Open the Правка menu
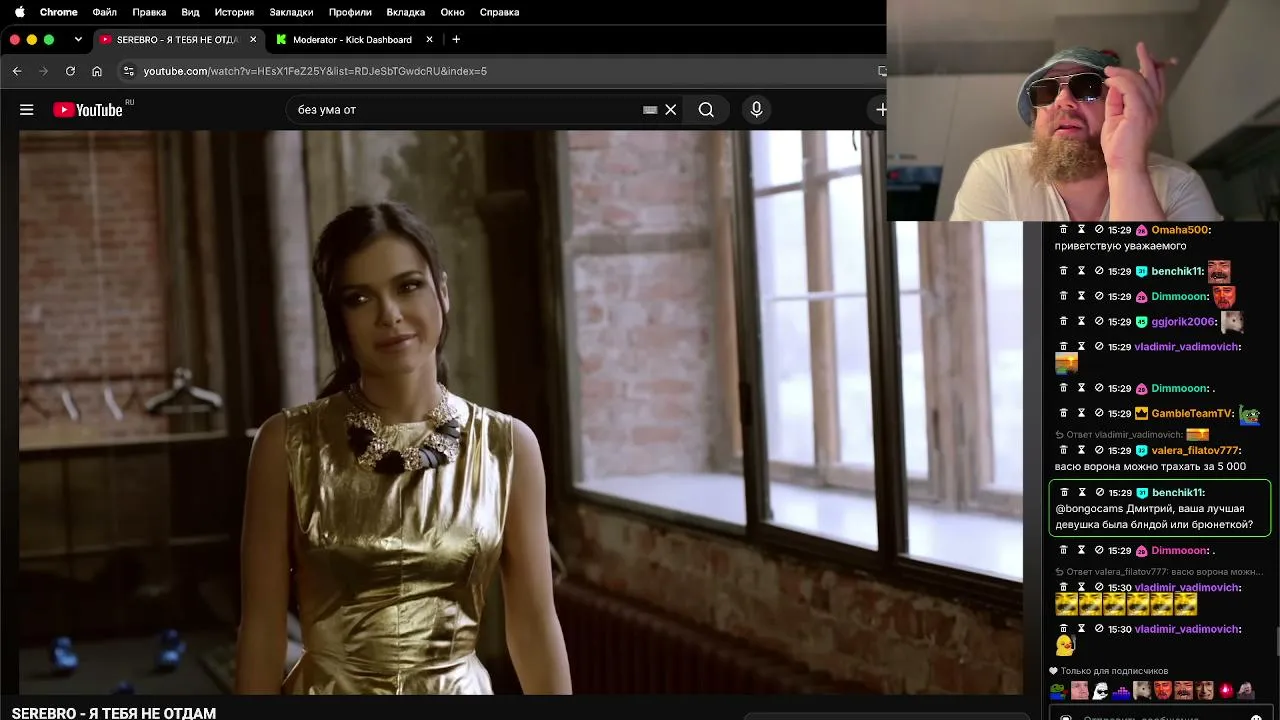 click(x=149, y=12)
